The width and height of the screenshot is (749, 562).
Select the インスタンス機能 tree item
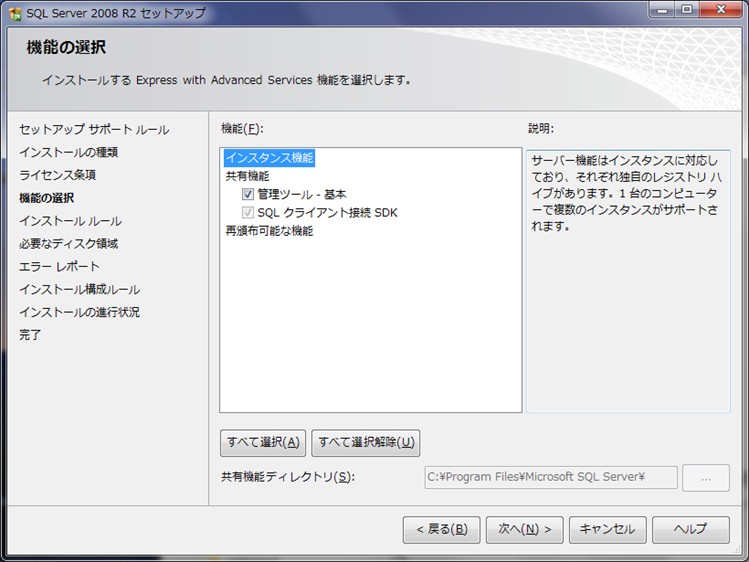269,158
